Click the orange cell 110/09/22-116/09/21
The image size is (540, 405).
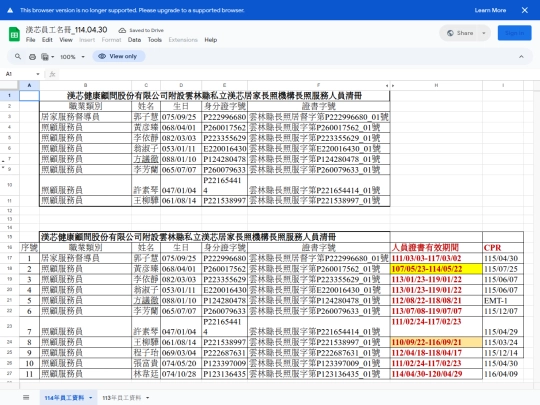click(x=436, y=342)
